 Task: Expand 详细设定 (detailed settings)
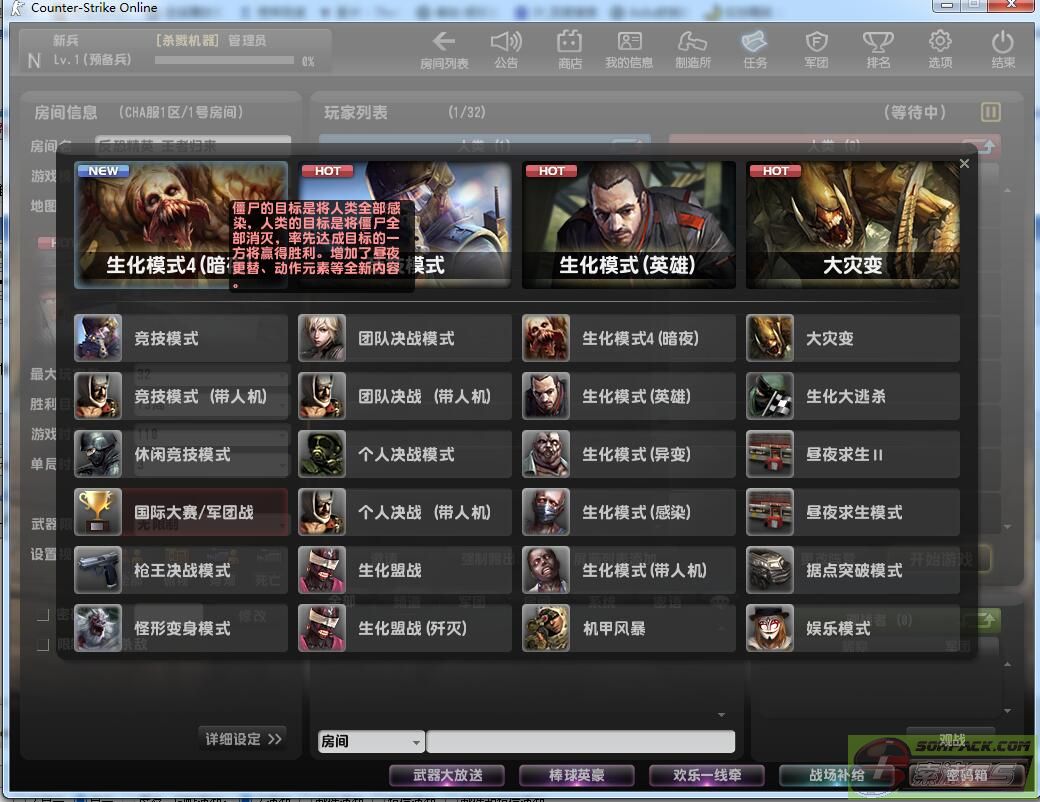tap(242, 738)
